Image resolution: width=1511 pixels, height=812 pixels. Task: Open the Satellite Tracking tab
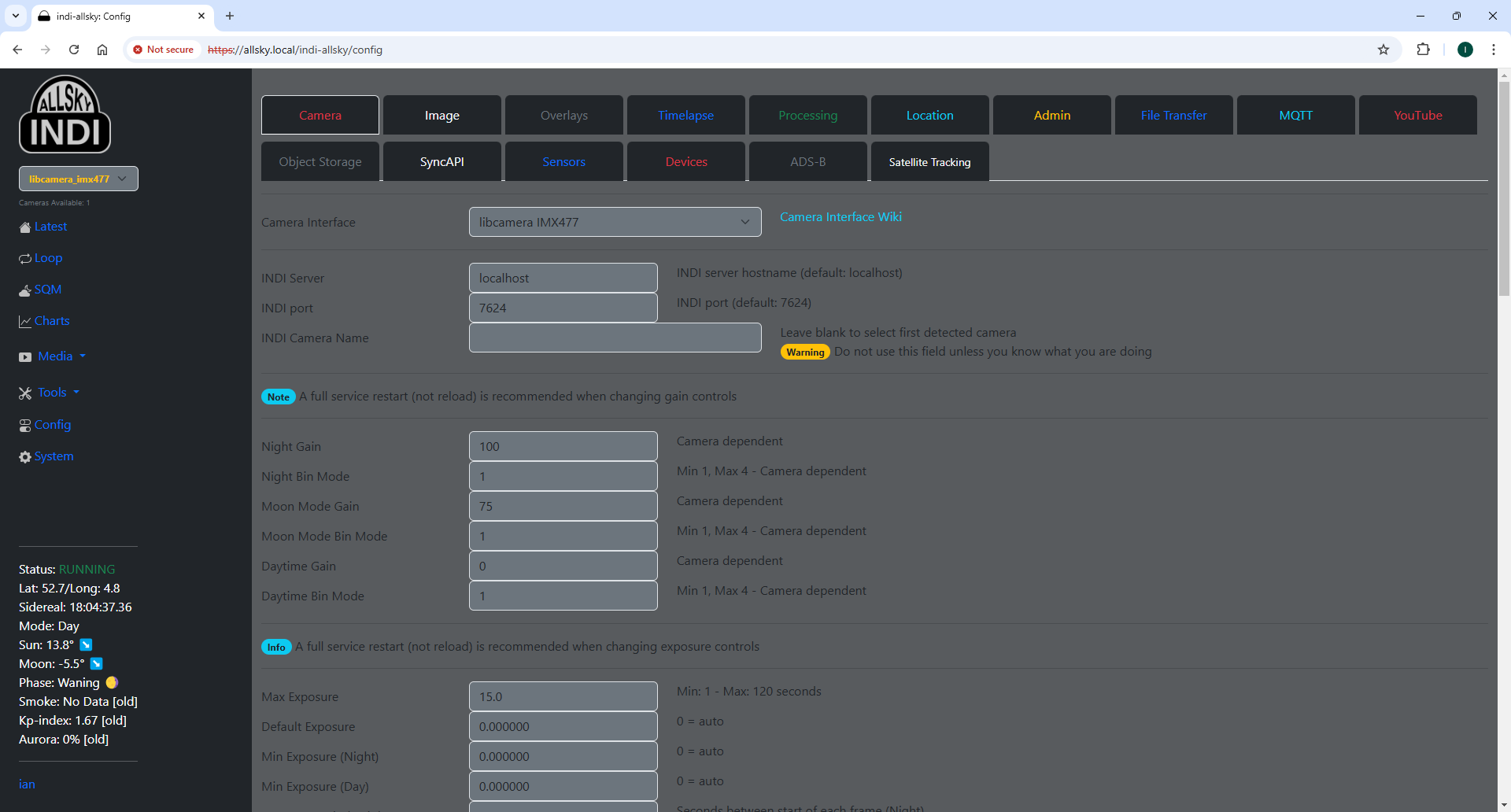pyautogui.click(x=929, y=162)
